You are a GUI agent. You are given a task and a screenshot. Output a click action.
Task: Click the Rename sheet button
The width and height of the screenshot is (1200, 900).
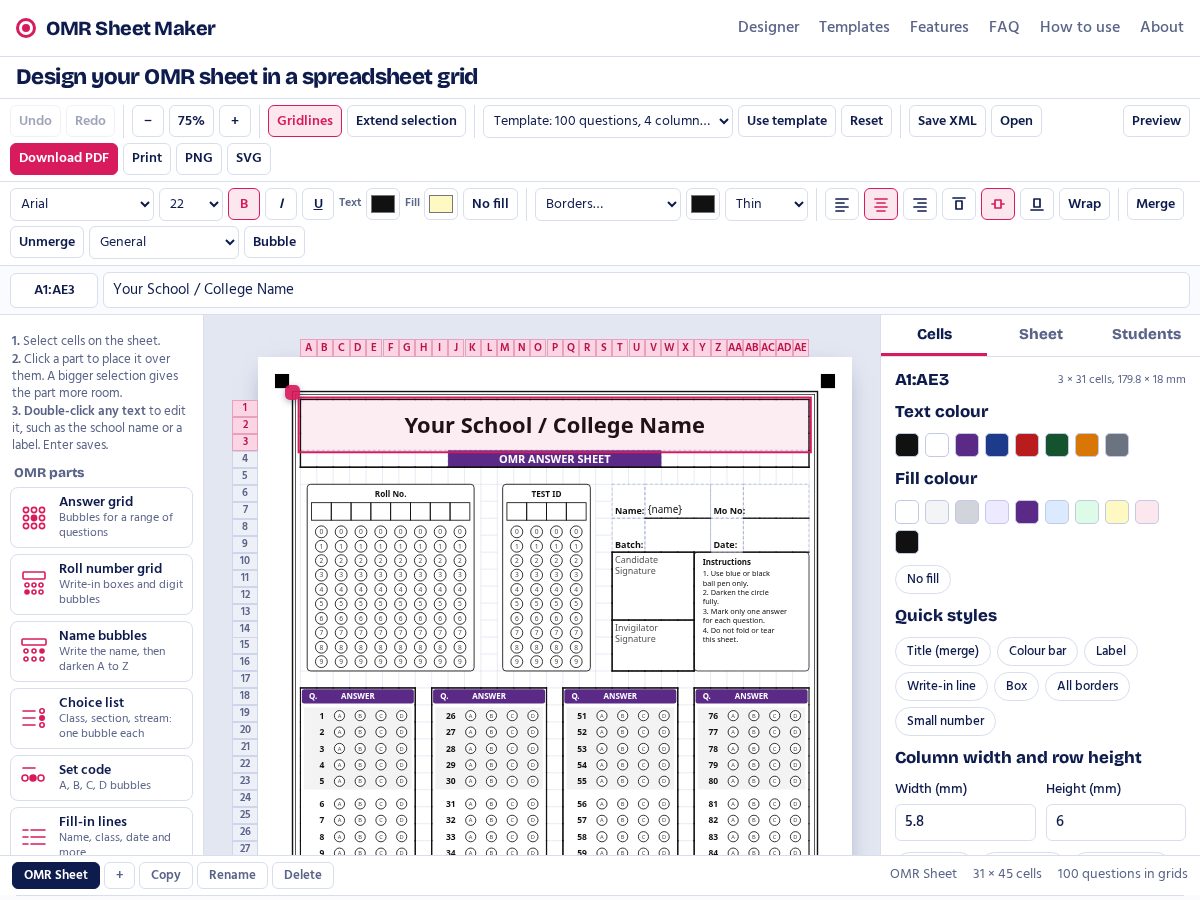click(x=232, y=875)
